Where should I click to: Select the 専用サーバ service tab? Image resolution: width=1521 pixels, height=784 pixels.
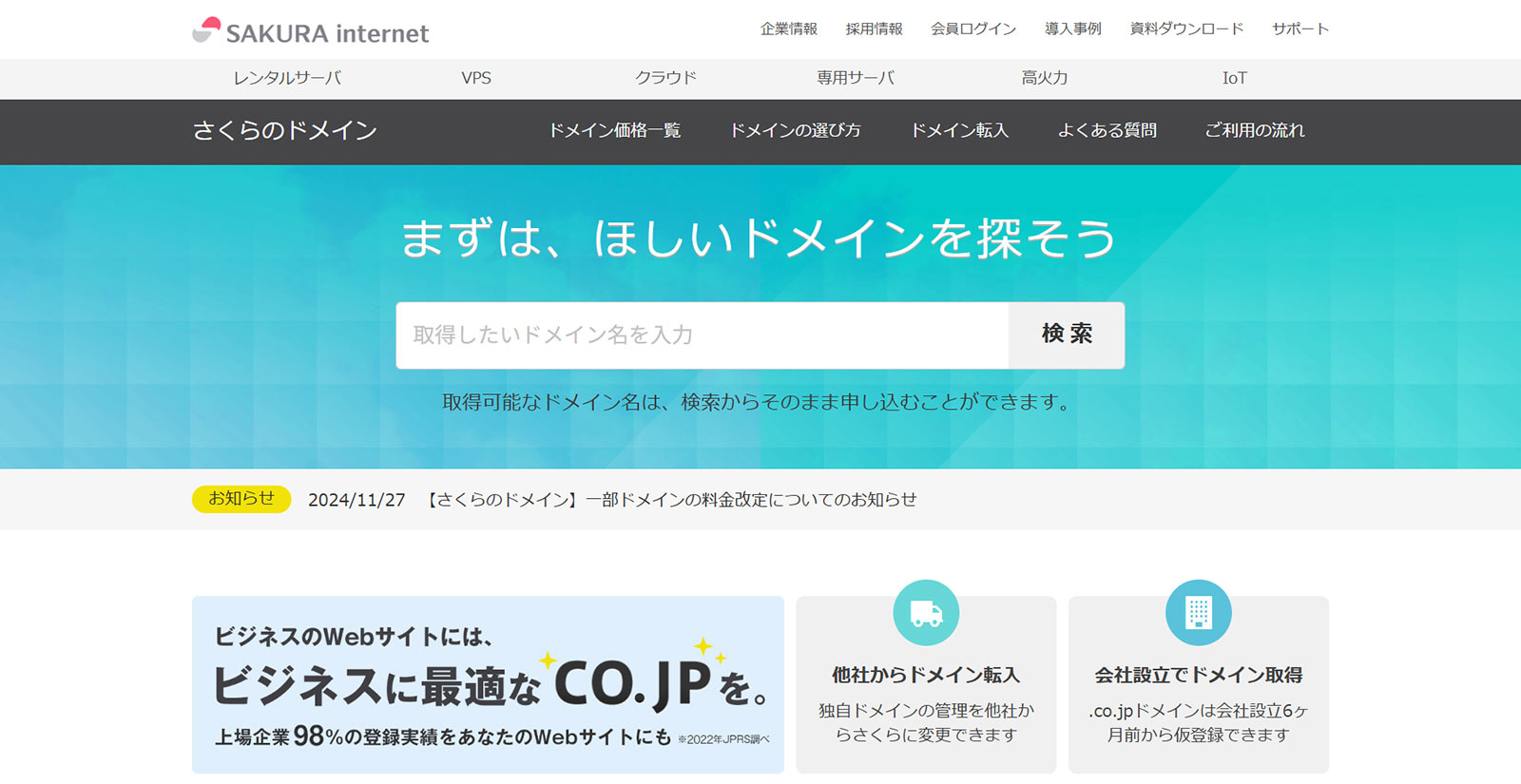coord(856,78)
